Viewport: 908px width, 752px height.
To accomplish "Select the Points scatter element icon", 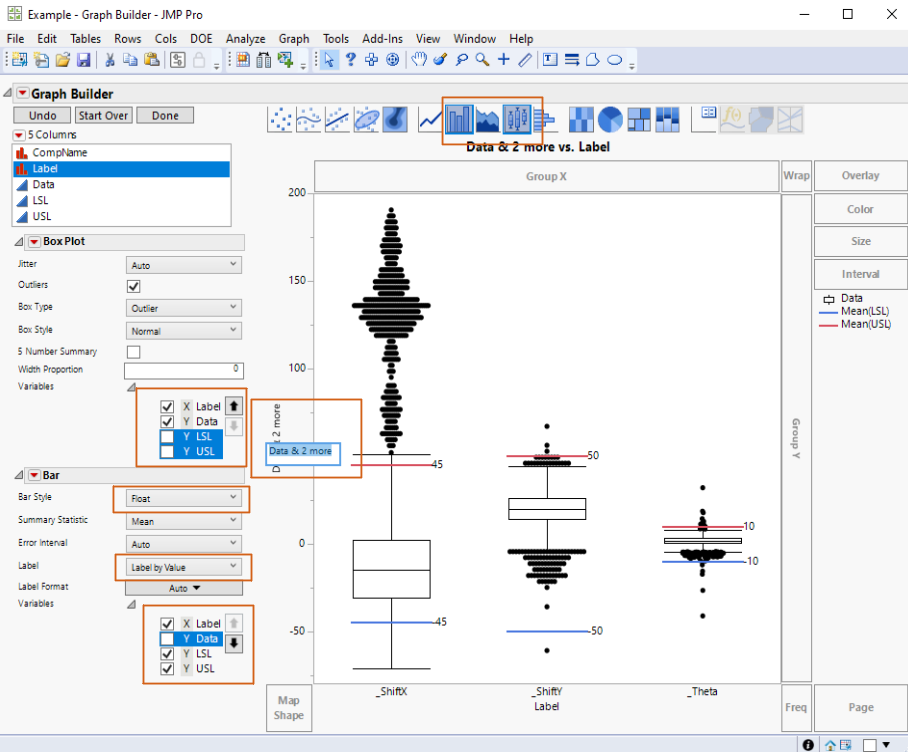I will [282, 120].
